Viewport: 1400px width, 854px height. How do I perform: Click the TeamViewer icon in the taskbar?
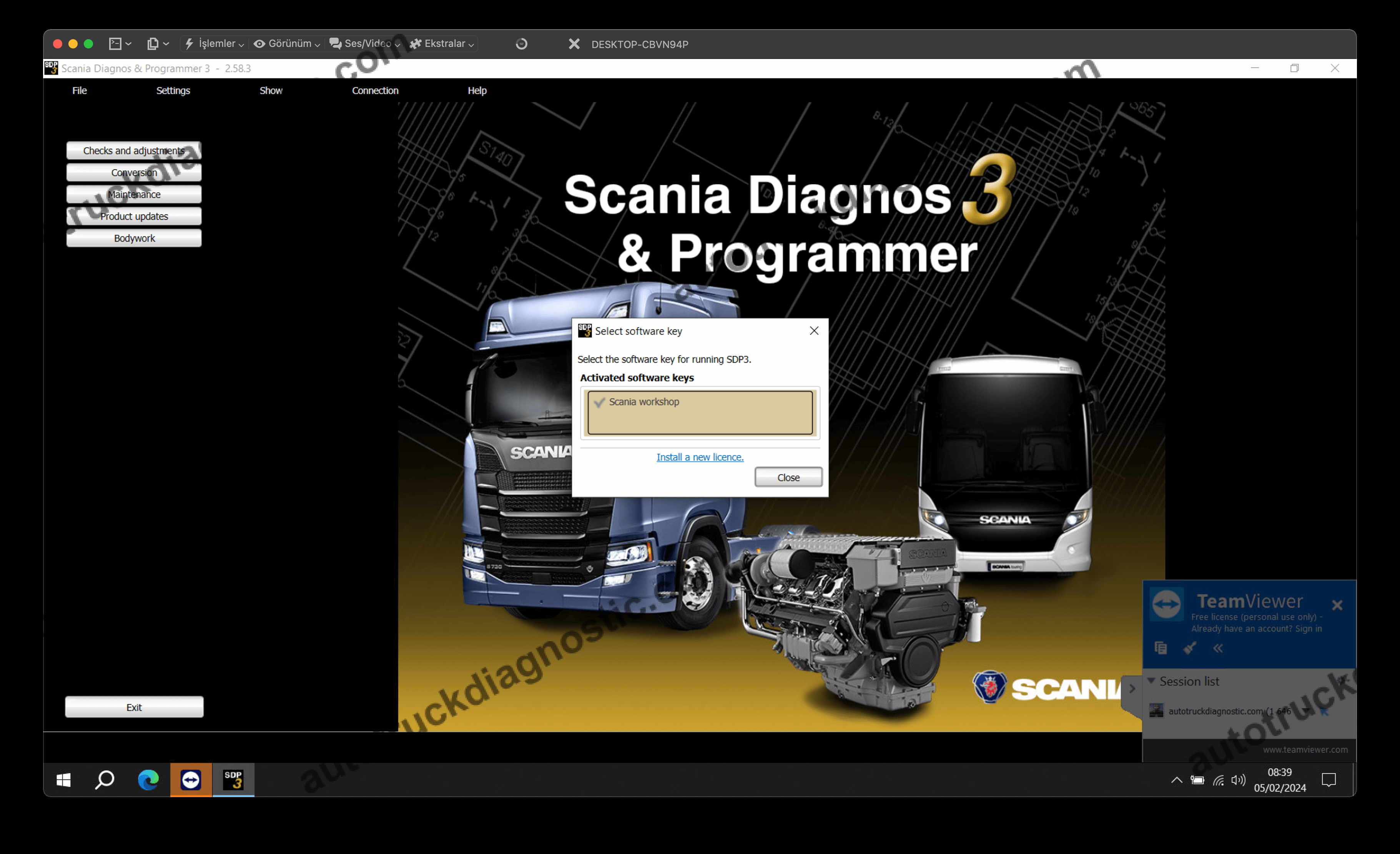pyautogui.click(x=190, y=780)
